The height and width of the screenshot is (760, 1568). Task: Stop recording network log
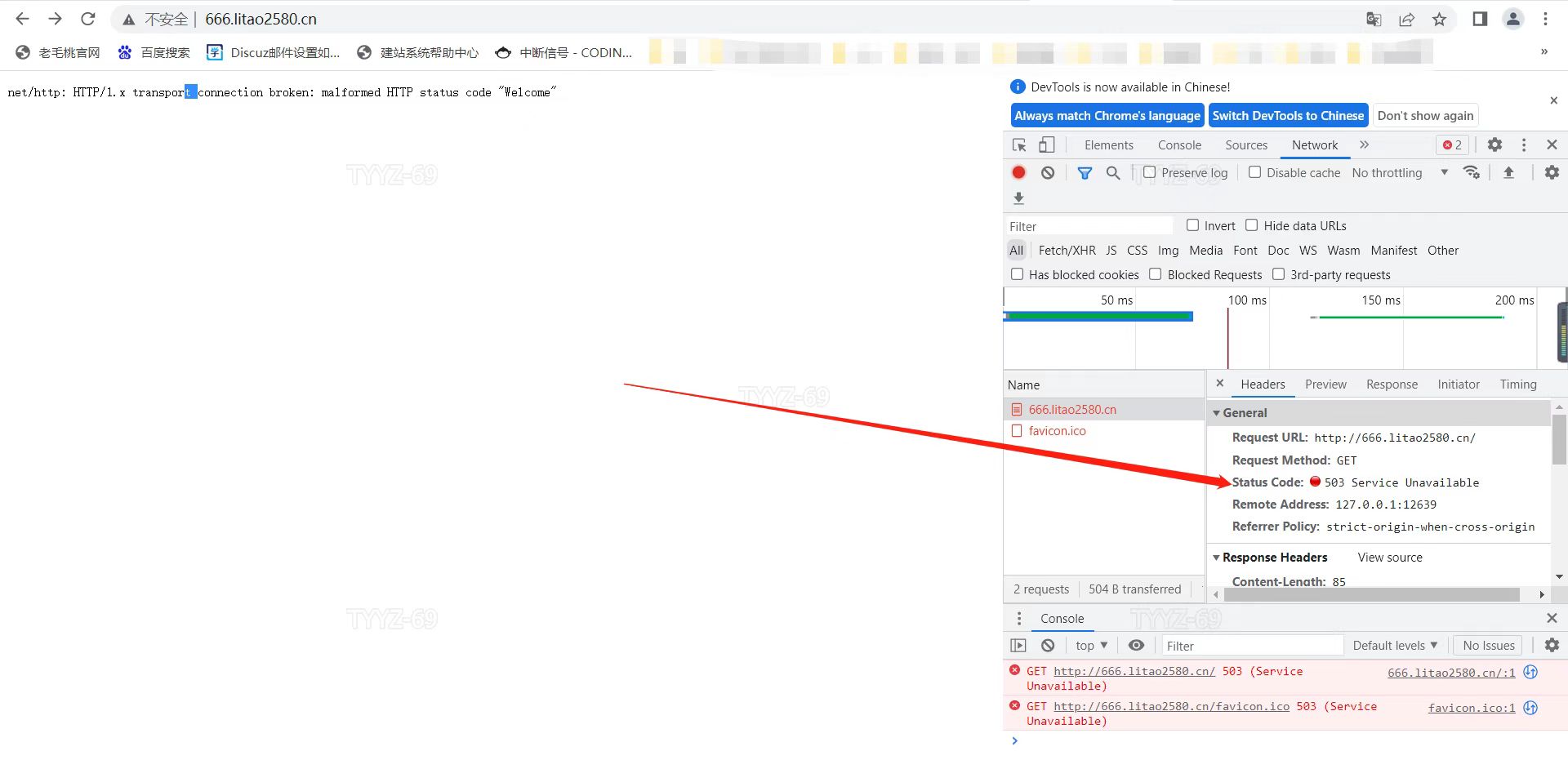point(1018,173)
